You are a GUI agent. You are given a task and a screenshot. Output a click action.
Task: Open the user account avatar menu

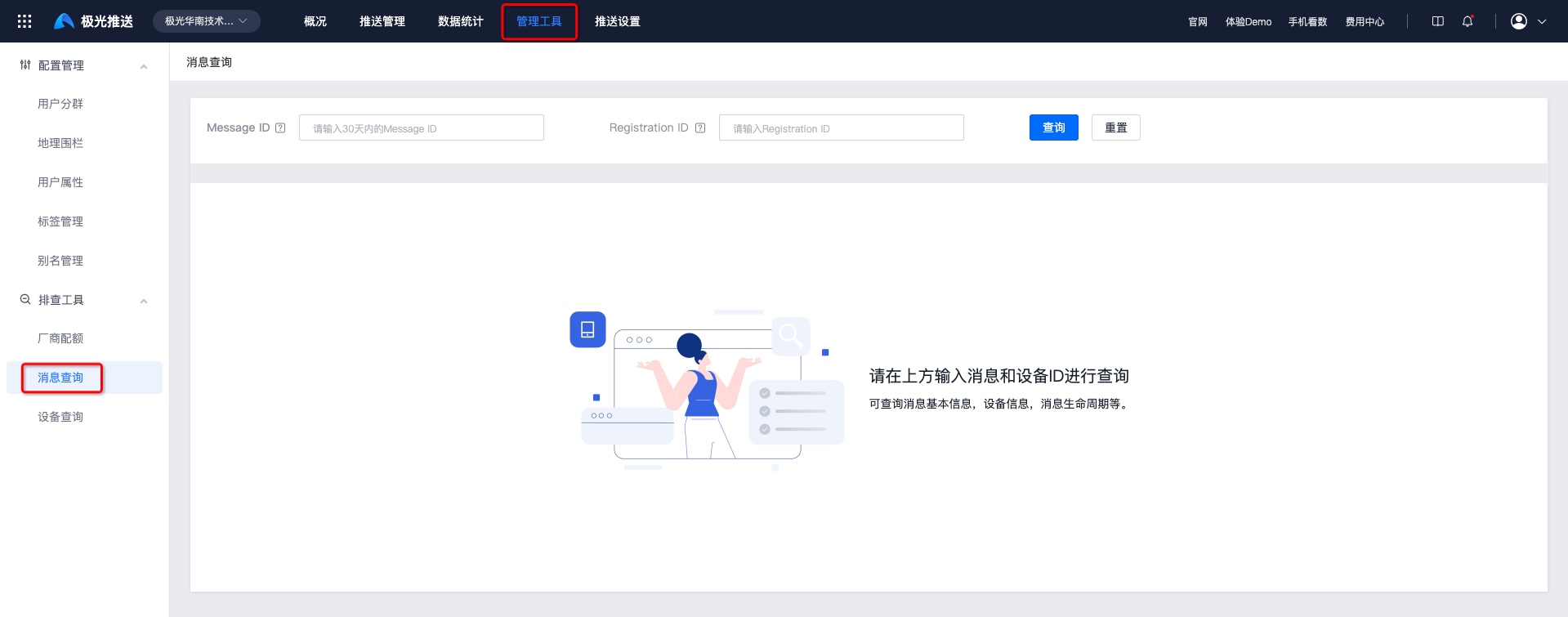(x=1519, y=21)
